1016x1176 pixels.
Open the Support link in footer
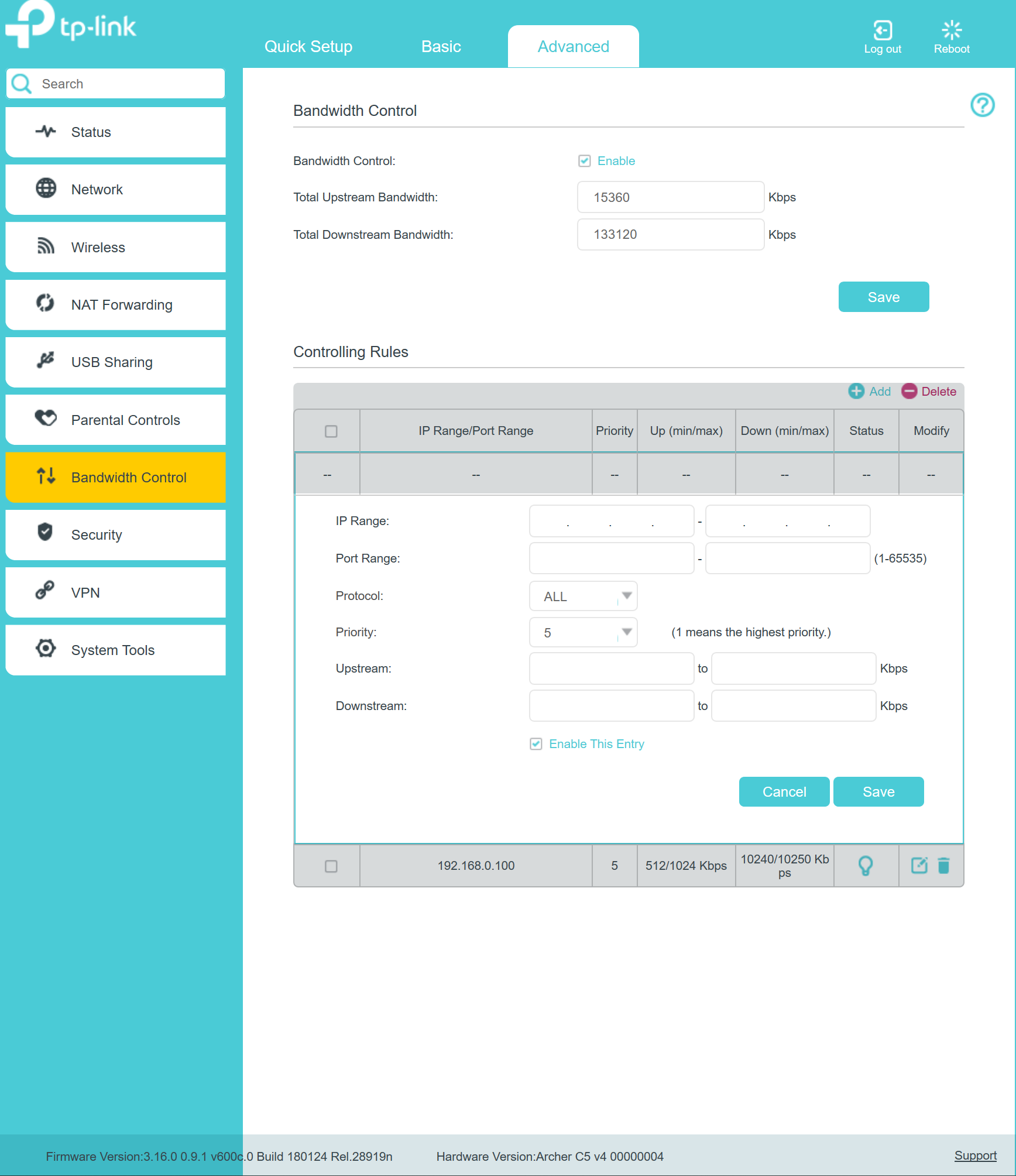(x=975, y=1156)
